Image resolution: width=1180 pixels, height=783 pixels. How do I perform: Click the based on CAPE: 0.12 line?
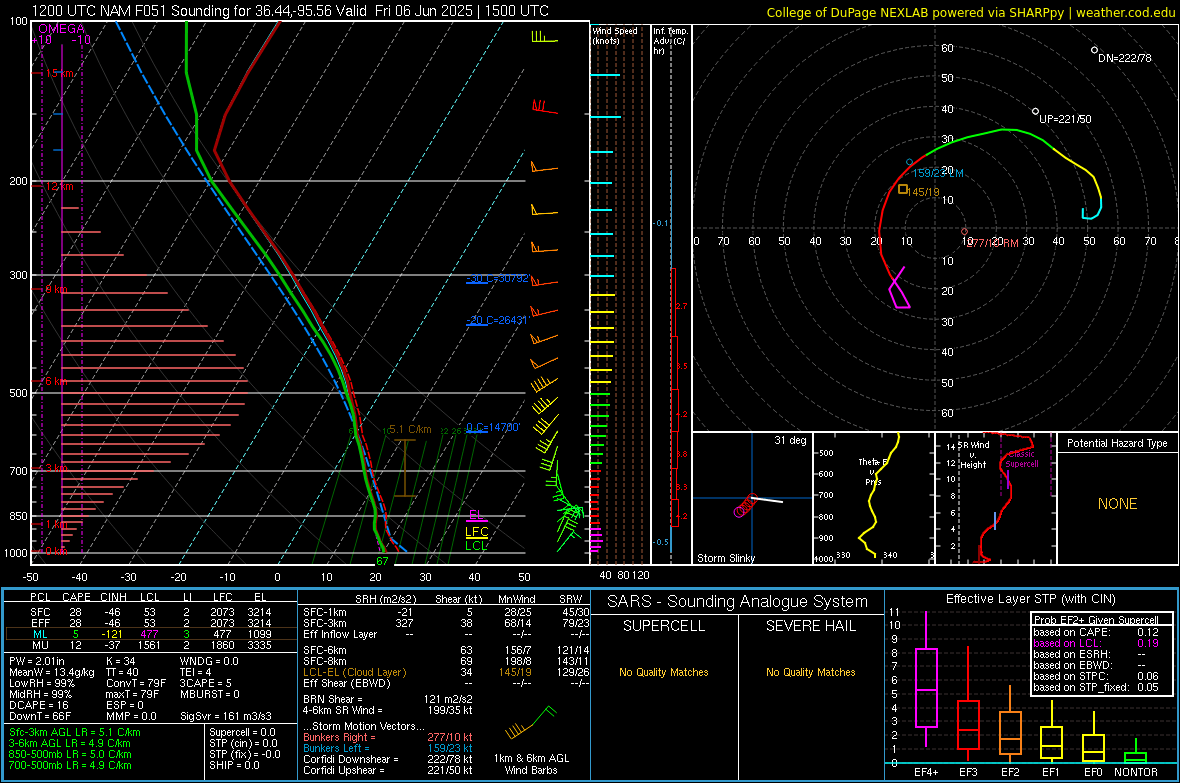1095,632
